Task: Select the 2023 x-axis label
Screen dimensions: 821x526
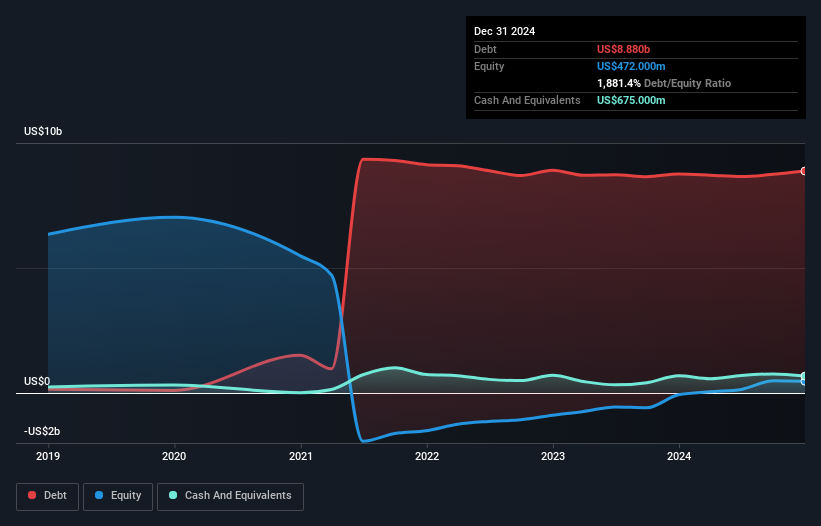Action: tap(553, 456)
